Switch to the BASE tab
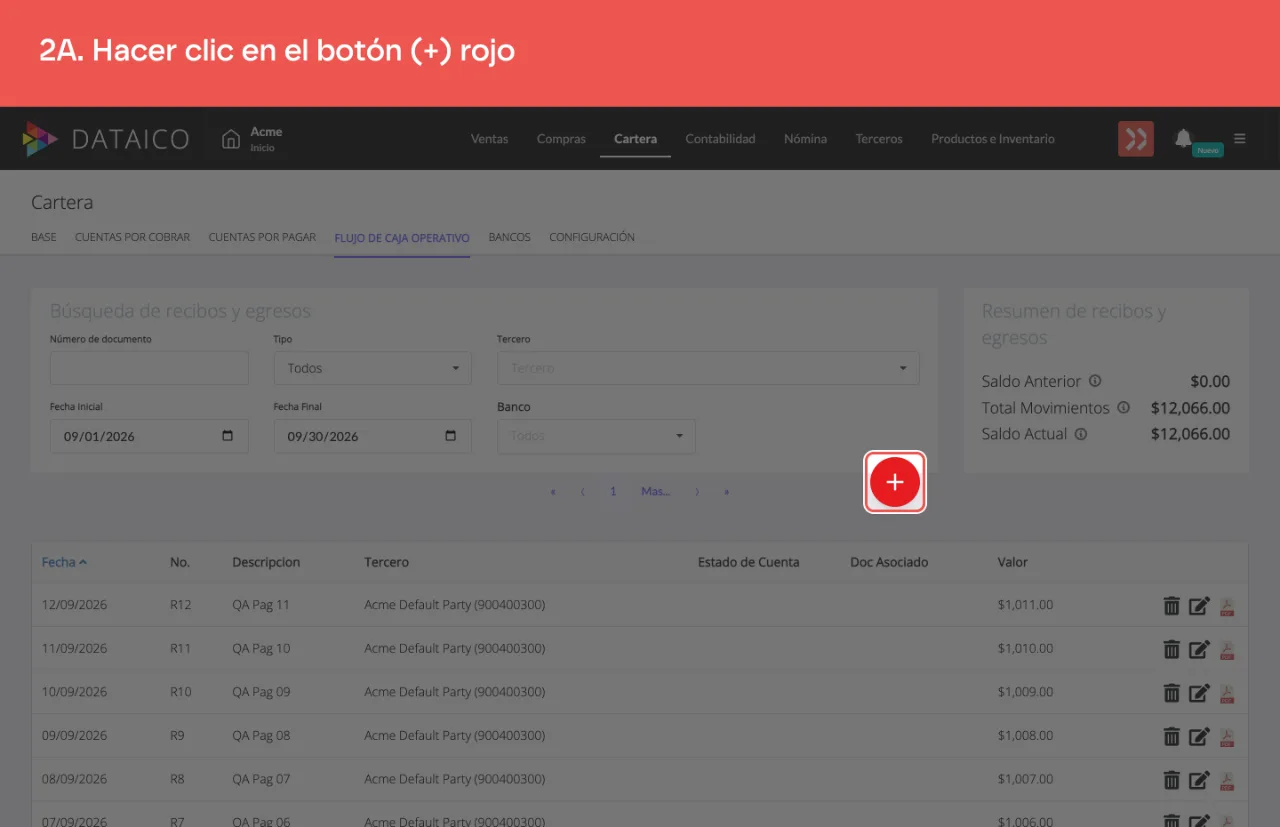1280x827 pixels. coord(44,237)
